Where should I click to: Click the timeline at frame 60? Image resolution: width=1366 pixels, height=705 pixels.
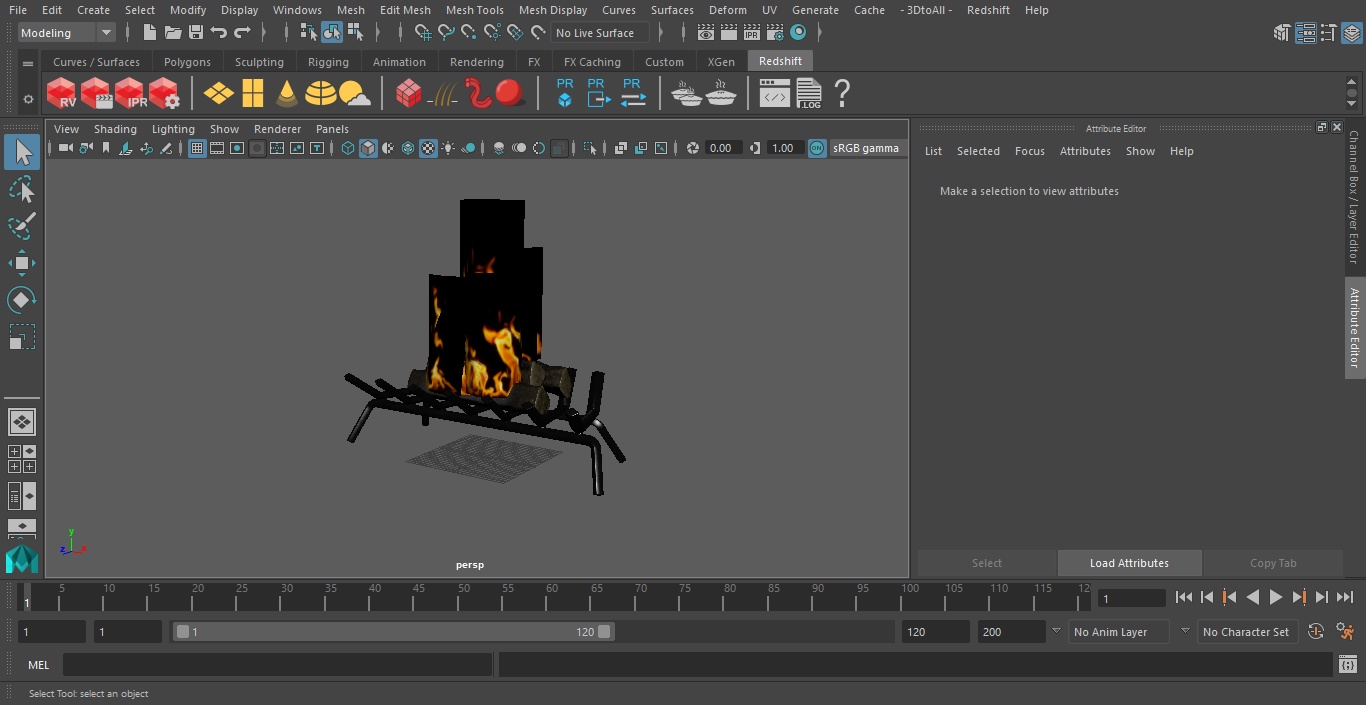pyautogui.click(x=552, y=597)
